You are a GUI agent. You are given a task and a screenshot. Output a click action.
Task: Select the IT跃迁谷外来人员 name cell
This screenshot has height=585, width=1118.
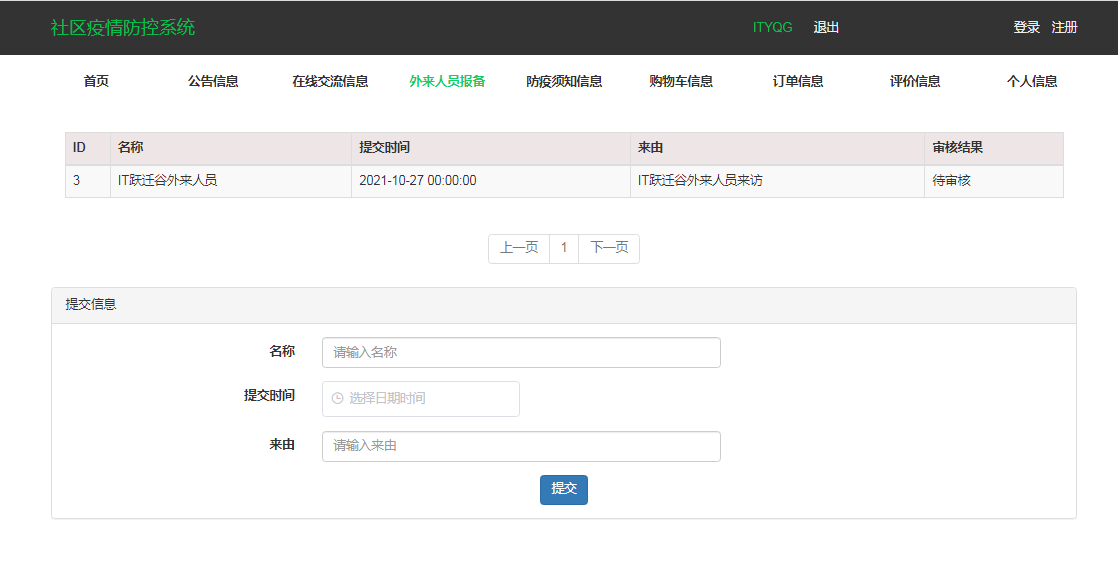pos(231,181)
